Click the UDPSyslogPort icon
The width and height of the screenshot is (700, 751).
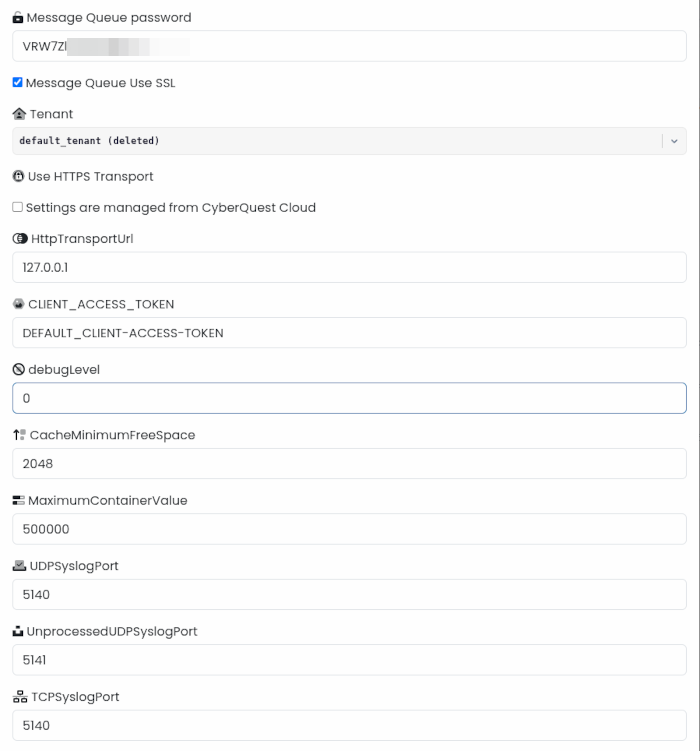coord(19,566)
